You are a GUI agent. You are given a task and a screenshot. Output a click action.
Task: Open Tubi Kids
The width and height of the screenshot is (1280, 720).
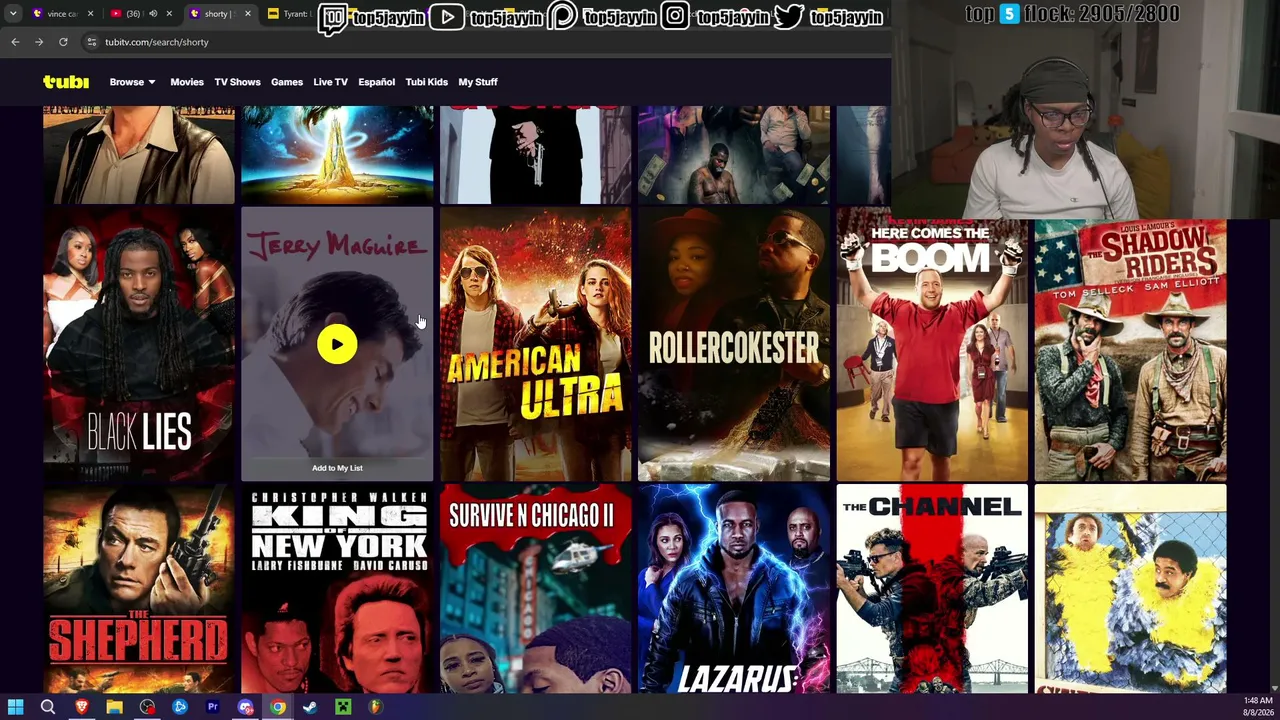point(427,82)
